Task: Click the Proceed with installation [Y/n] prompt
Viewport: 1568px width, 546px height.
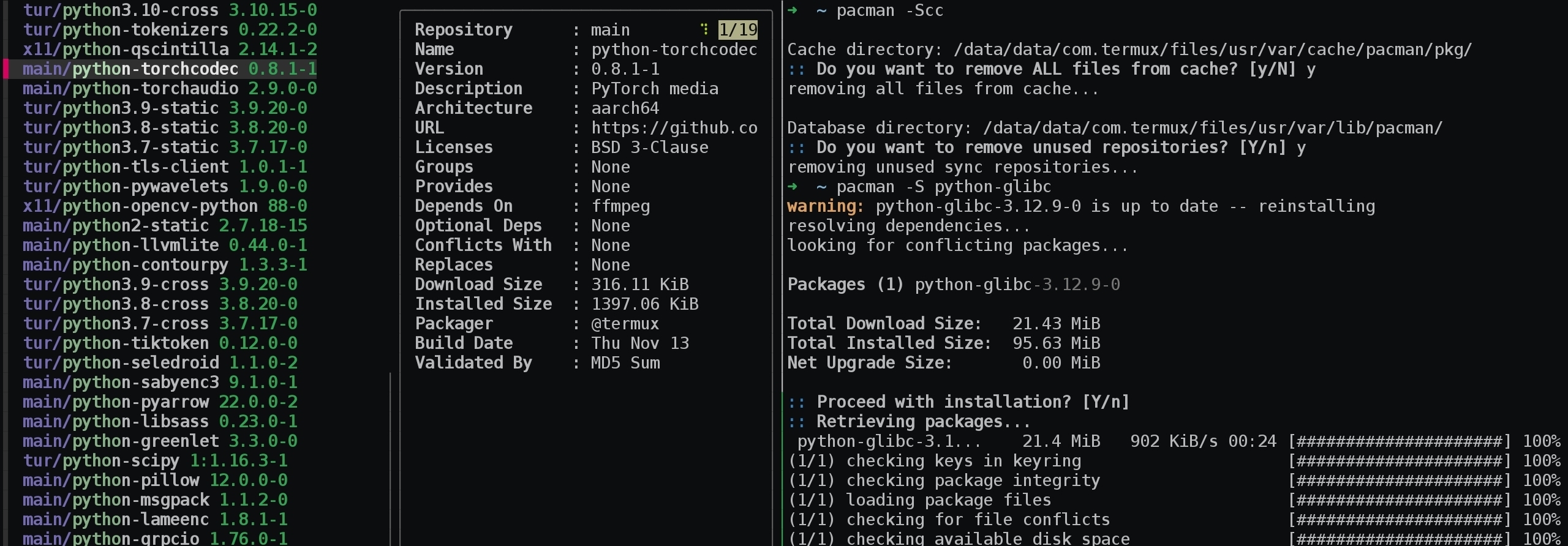Action: tap(973, 402)
